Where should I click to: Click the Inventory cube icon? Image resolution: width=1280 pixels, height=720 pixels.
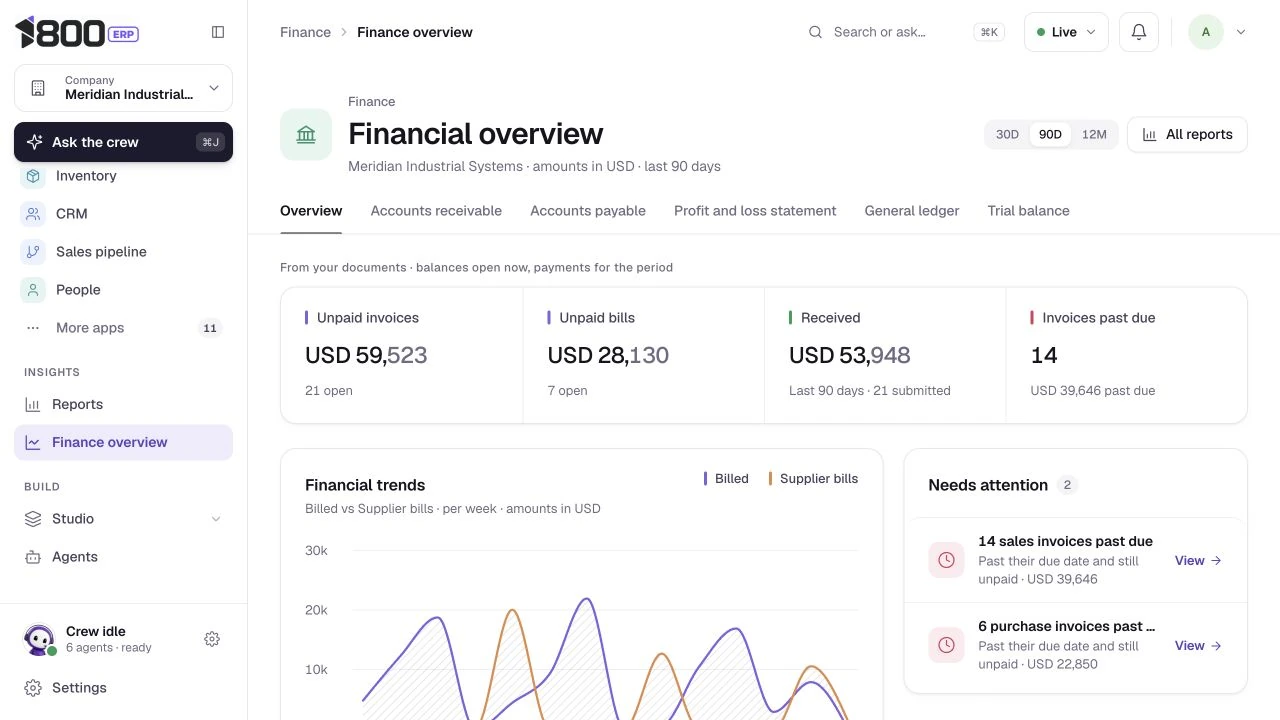(x=33, y=176)
